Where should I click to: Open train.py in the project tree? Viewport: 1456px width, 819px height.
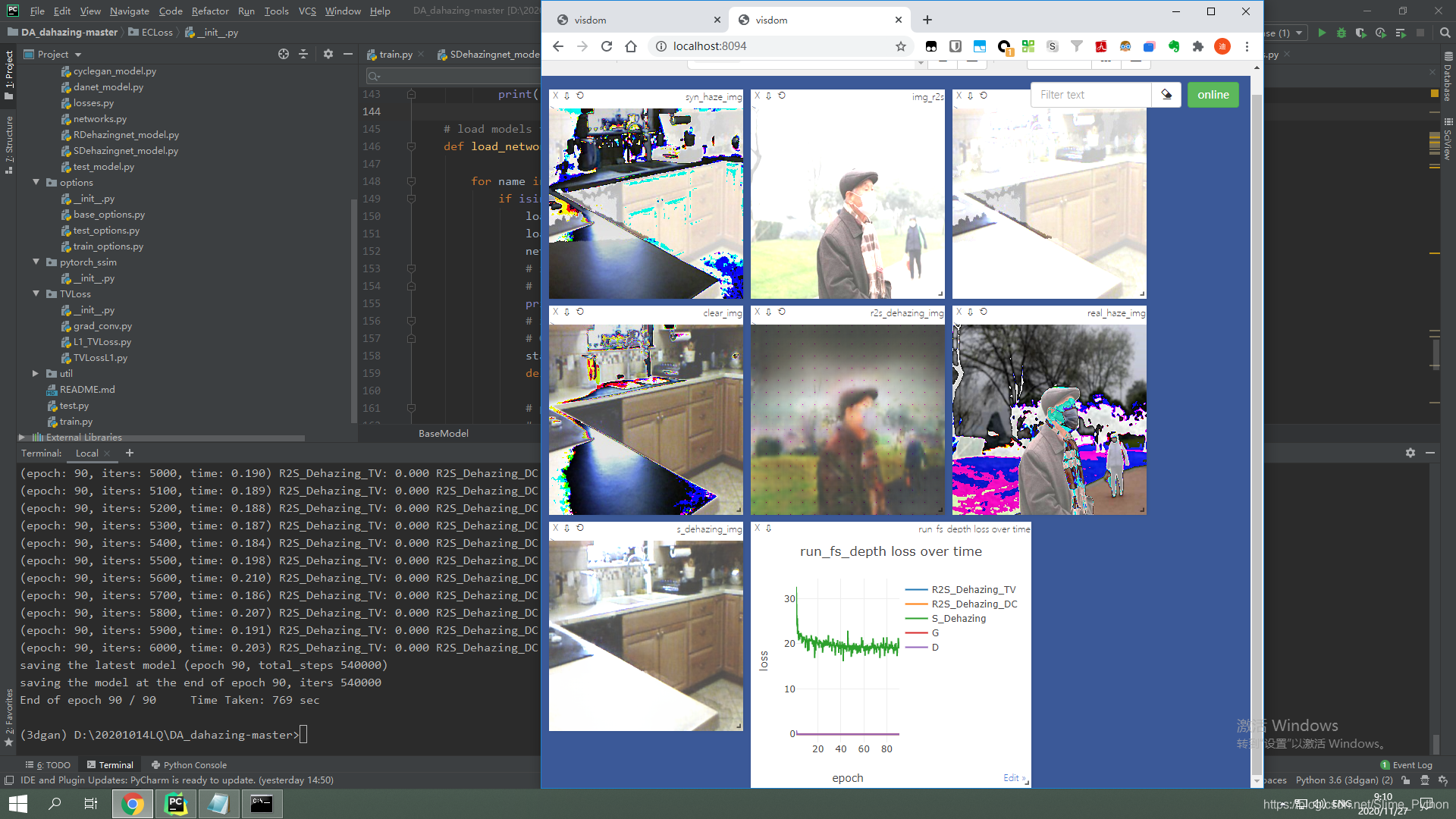76,422
